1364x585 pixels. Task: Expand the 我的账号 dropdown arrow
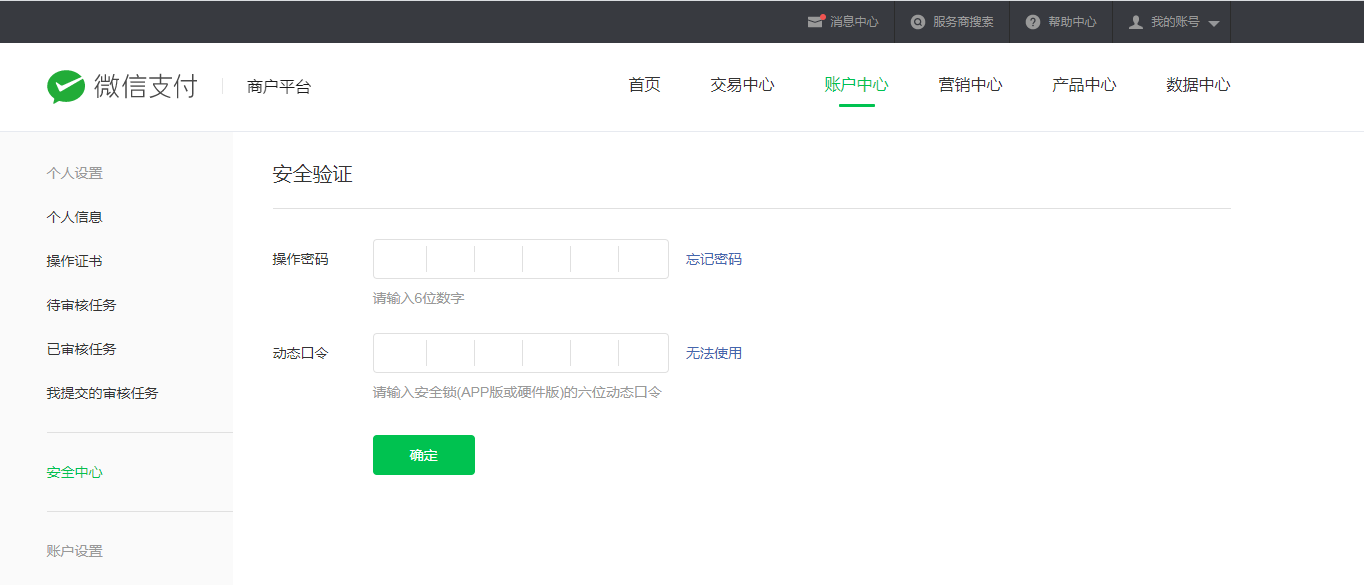point(1214,23)
